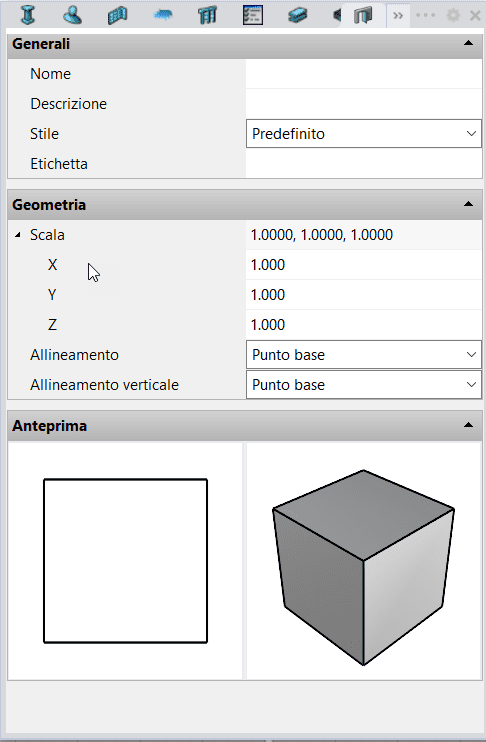
Task: Open the blue roof icon tab
Action: pos(163,15)
